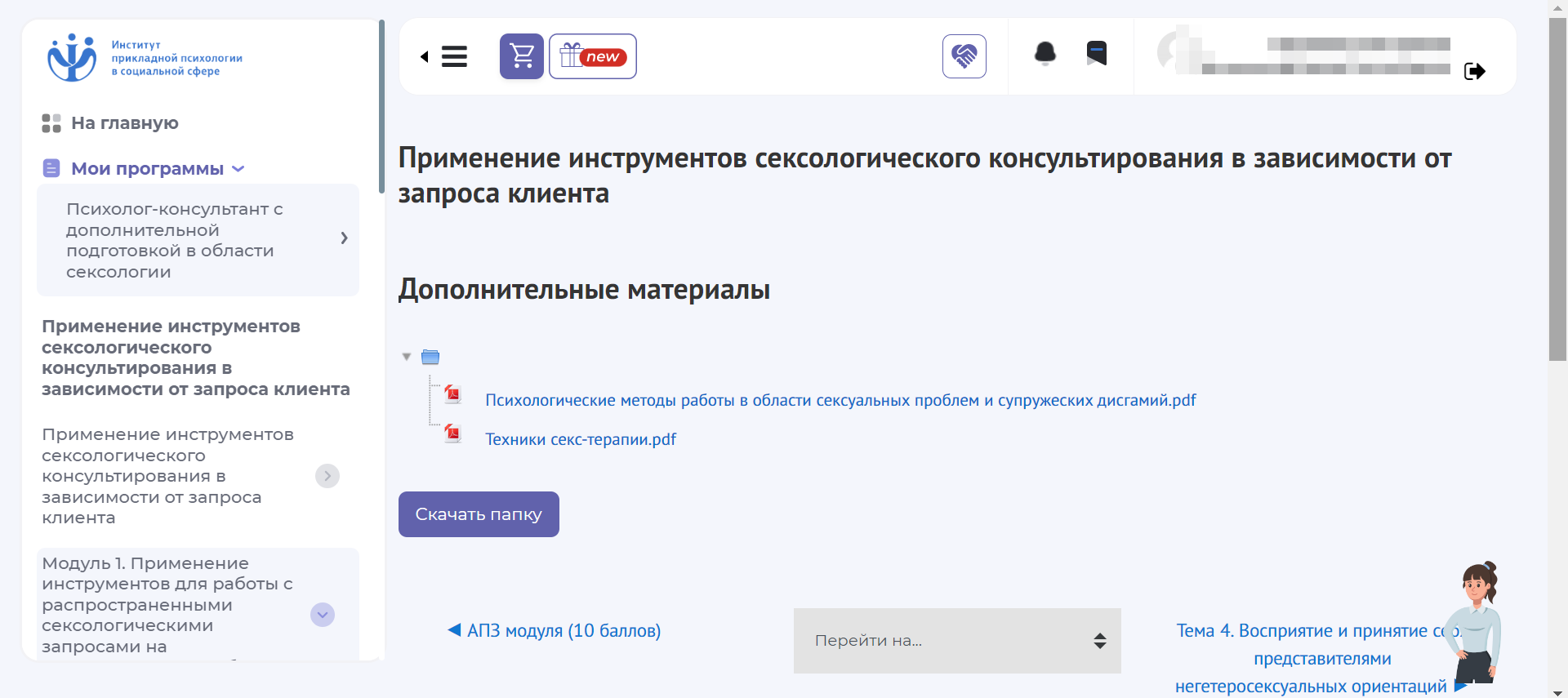1568x698 pixels.
Task: Click PDF icon of Психологические методы file
Action: [x=452, y=395]
